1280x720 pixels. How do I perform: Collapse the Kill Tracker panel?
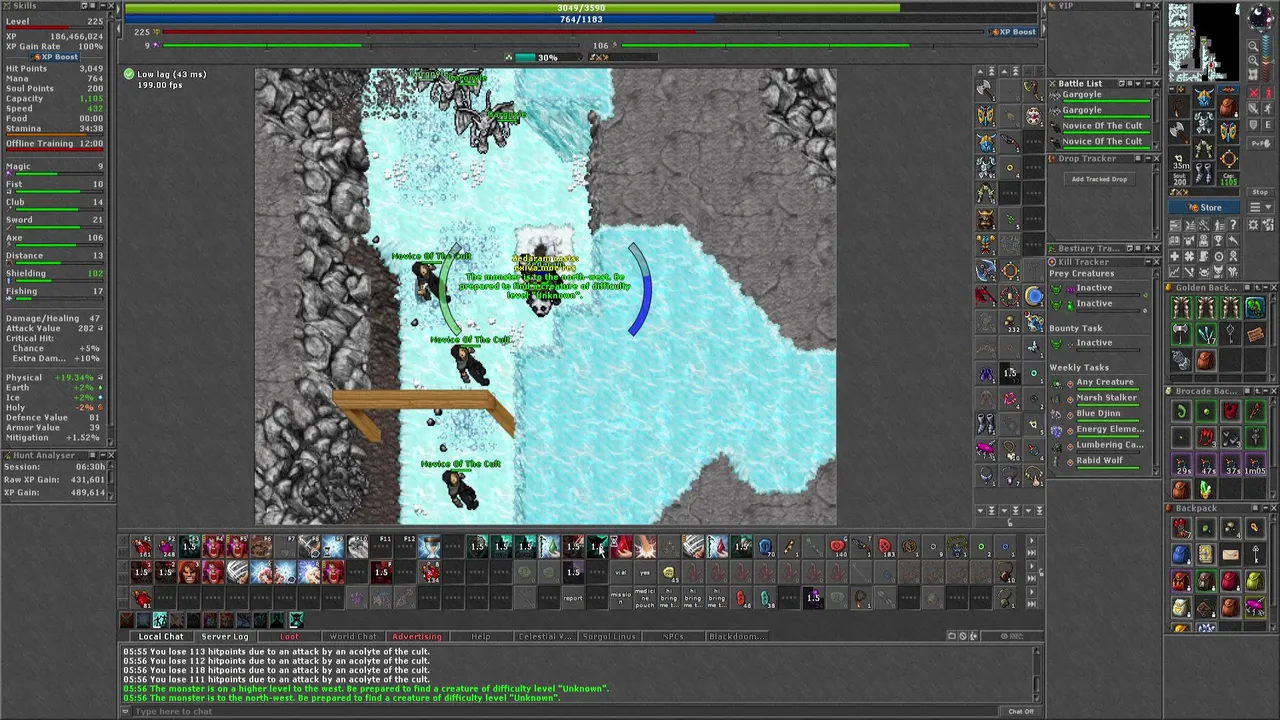(x=1148, y=262)
